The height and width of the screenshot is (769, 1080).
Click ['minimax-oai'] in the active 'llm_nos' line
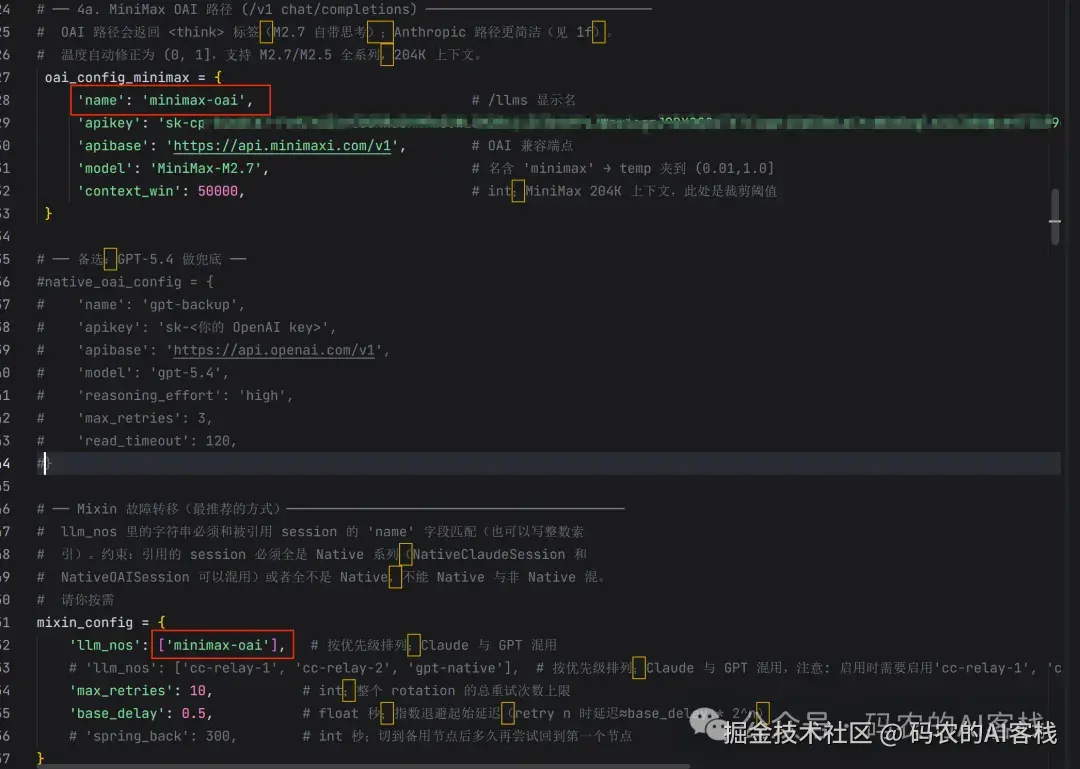218,646
